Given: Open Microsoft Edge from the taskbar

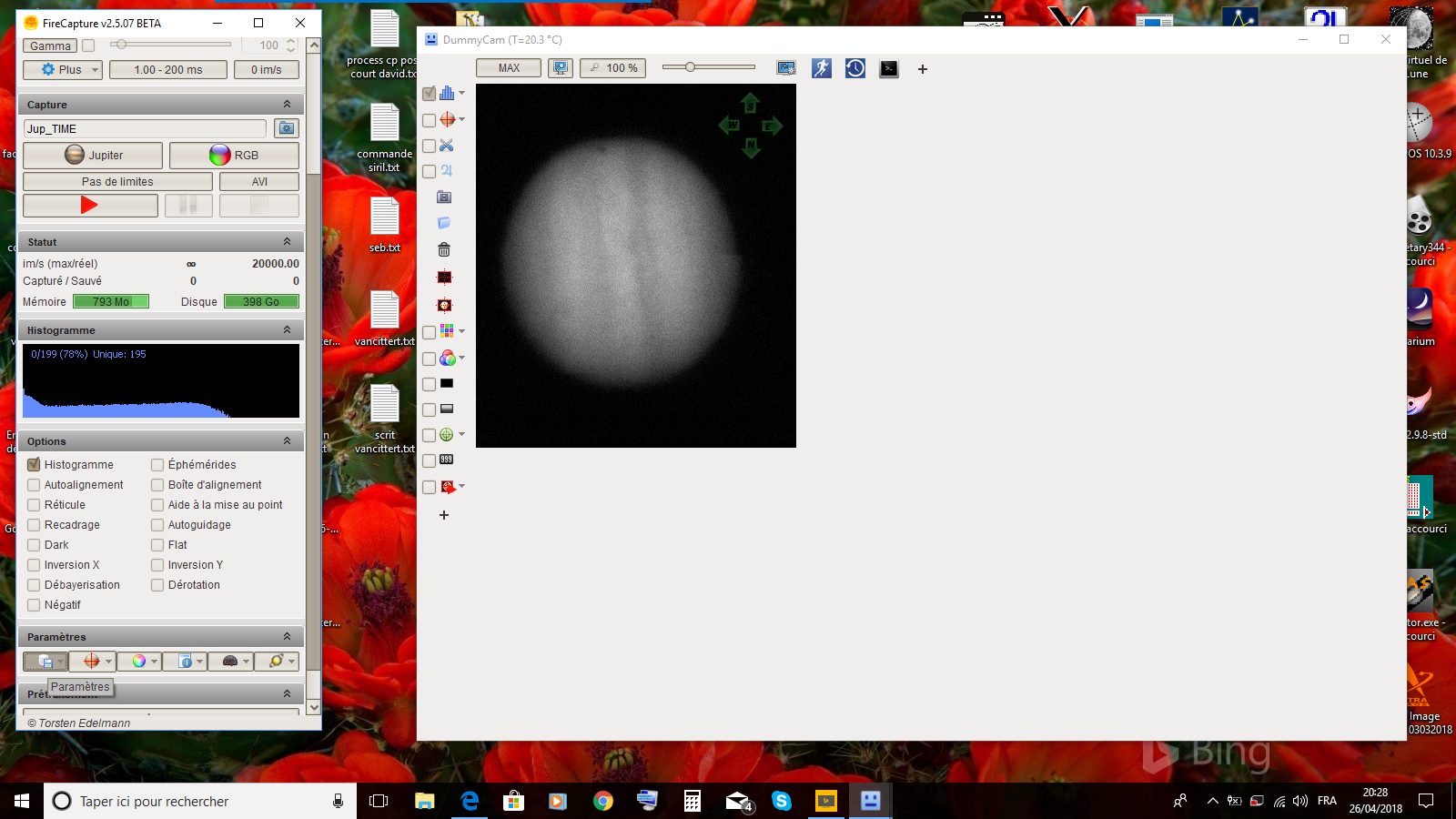Looking at the screenshot, I should [470, 801].
